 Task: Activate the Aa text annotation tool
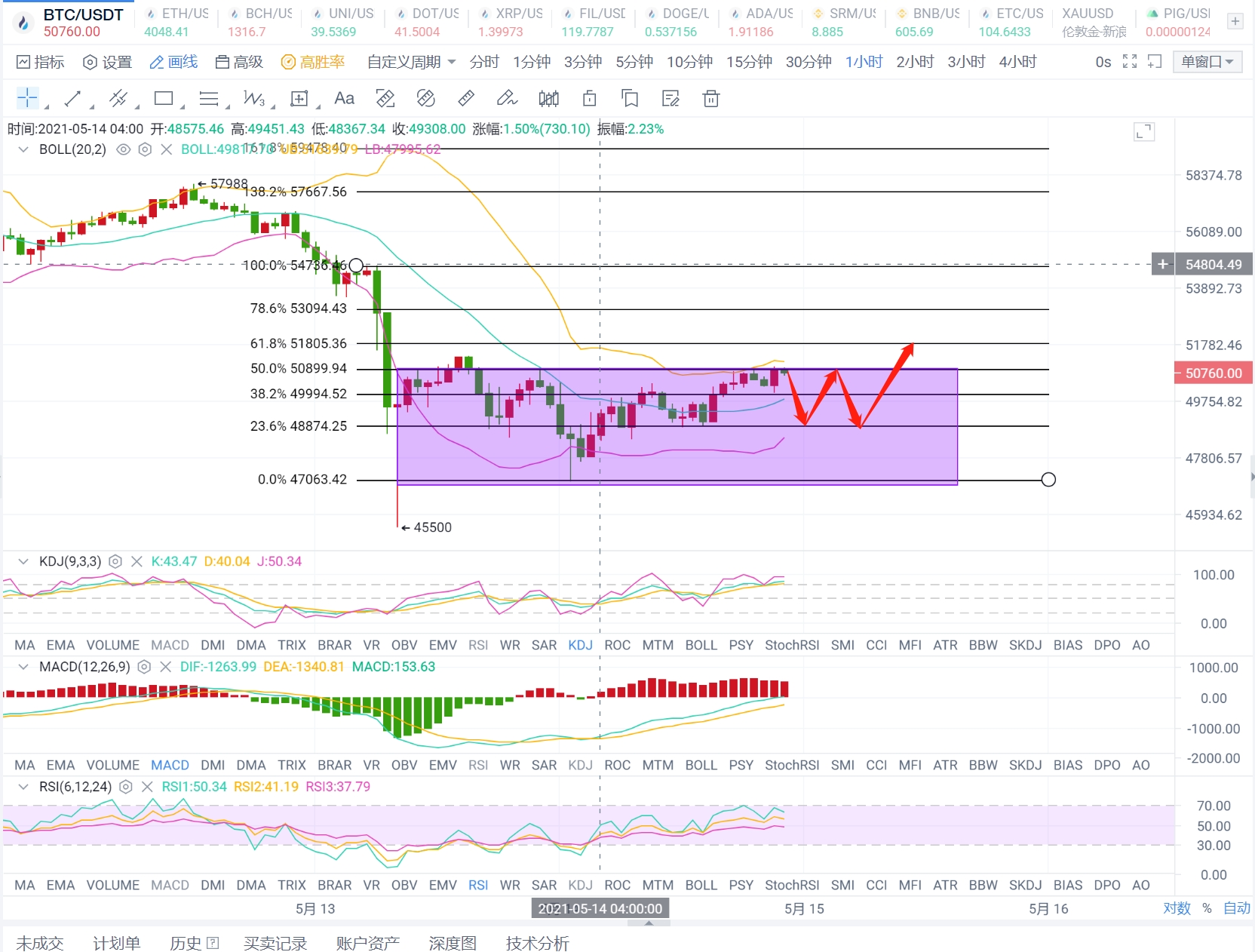pos(344,98)
